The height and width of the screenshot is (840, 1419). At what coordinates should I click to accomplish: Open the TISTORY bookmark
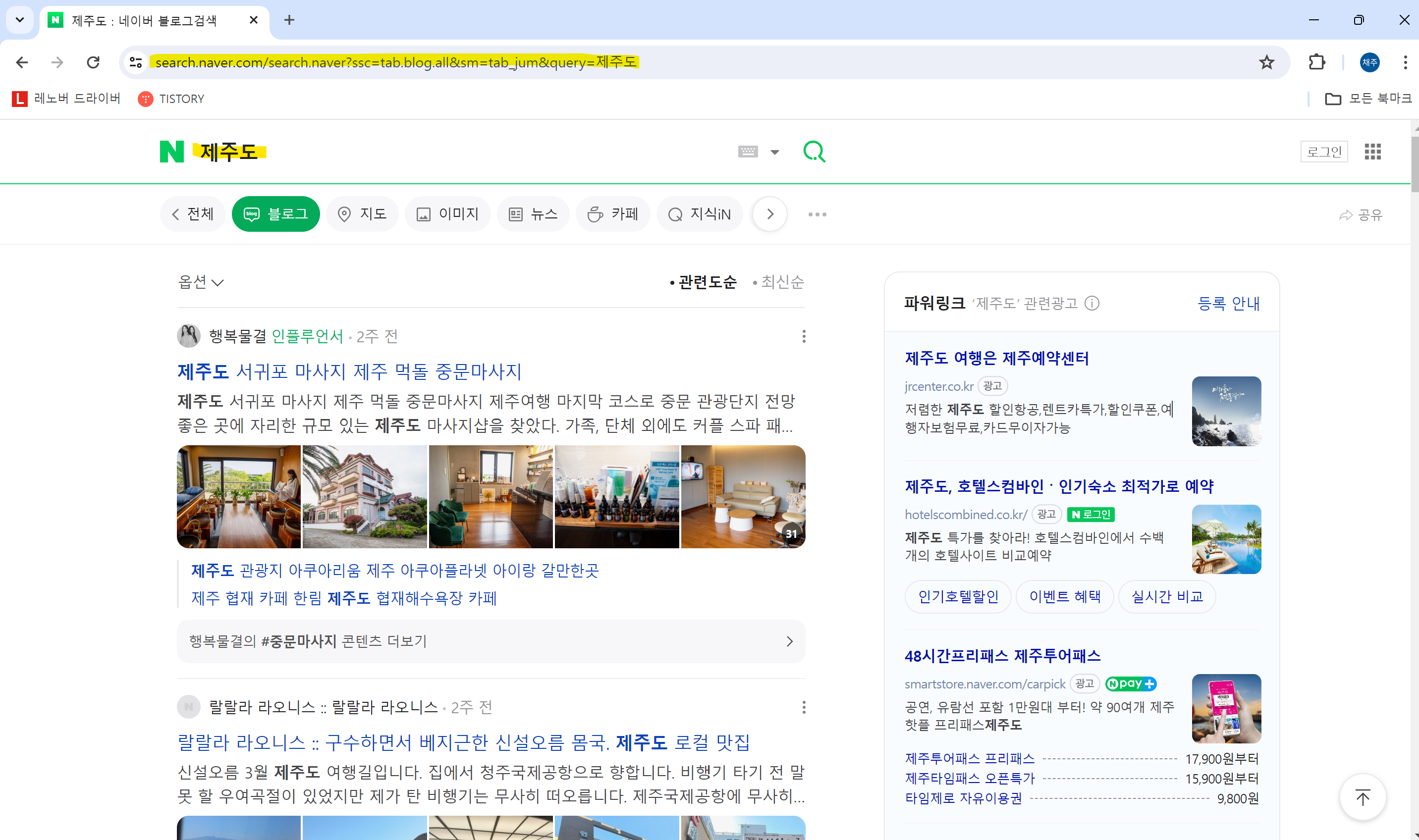point(171,99)
